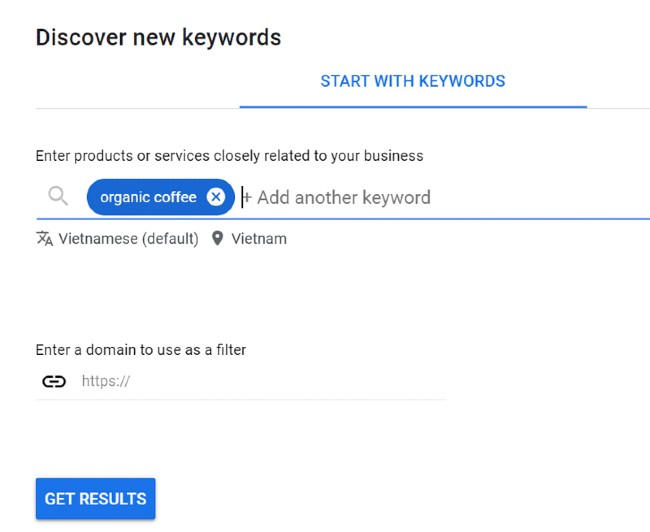Click the plus sign before "Add another keyword"
The width and height of the screenshot is (650, 532).
pos(248,197)
